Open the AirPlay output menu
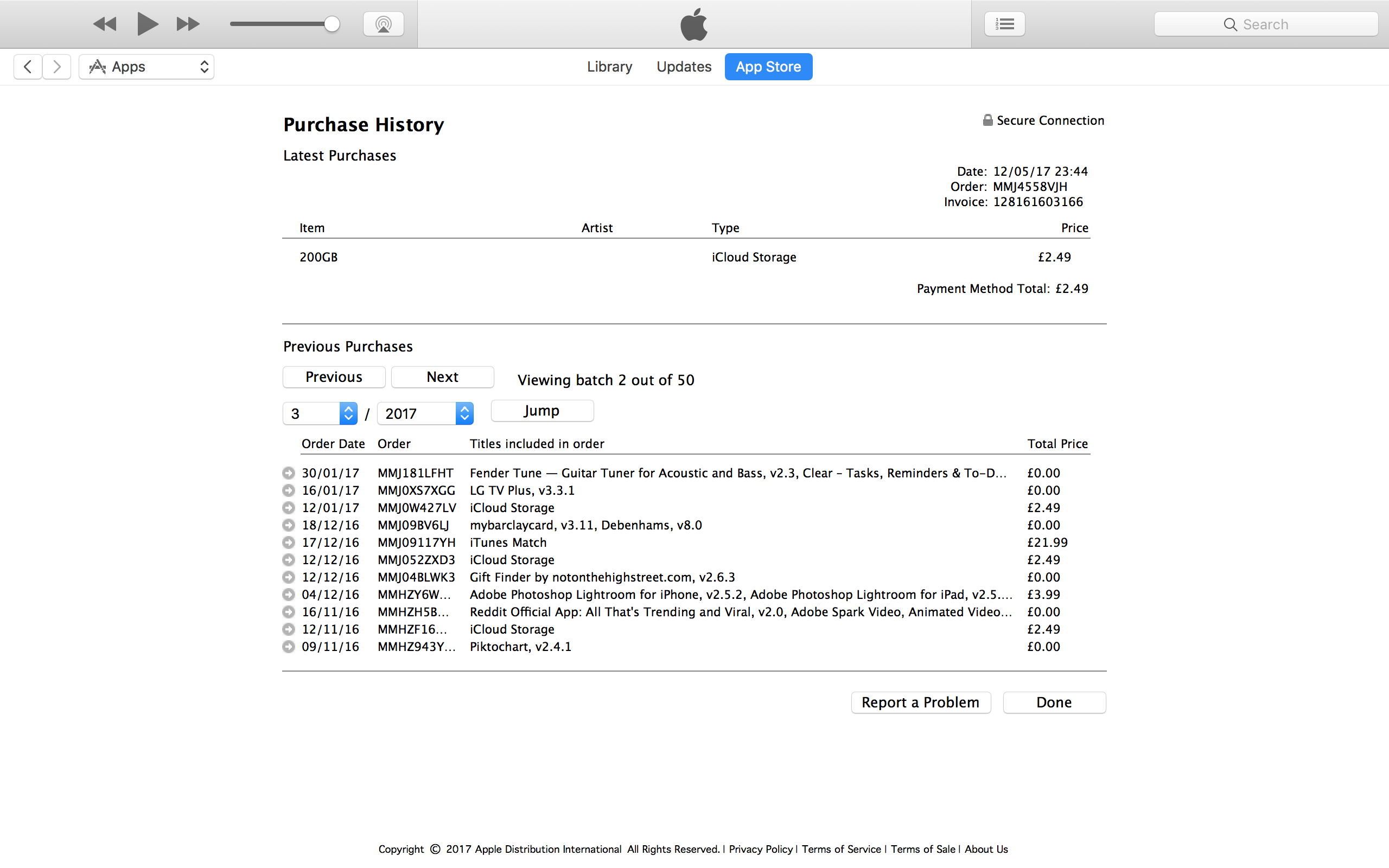Viewport: 1389px width, 868px height. 384,24
